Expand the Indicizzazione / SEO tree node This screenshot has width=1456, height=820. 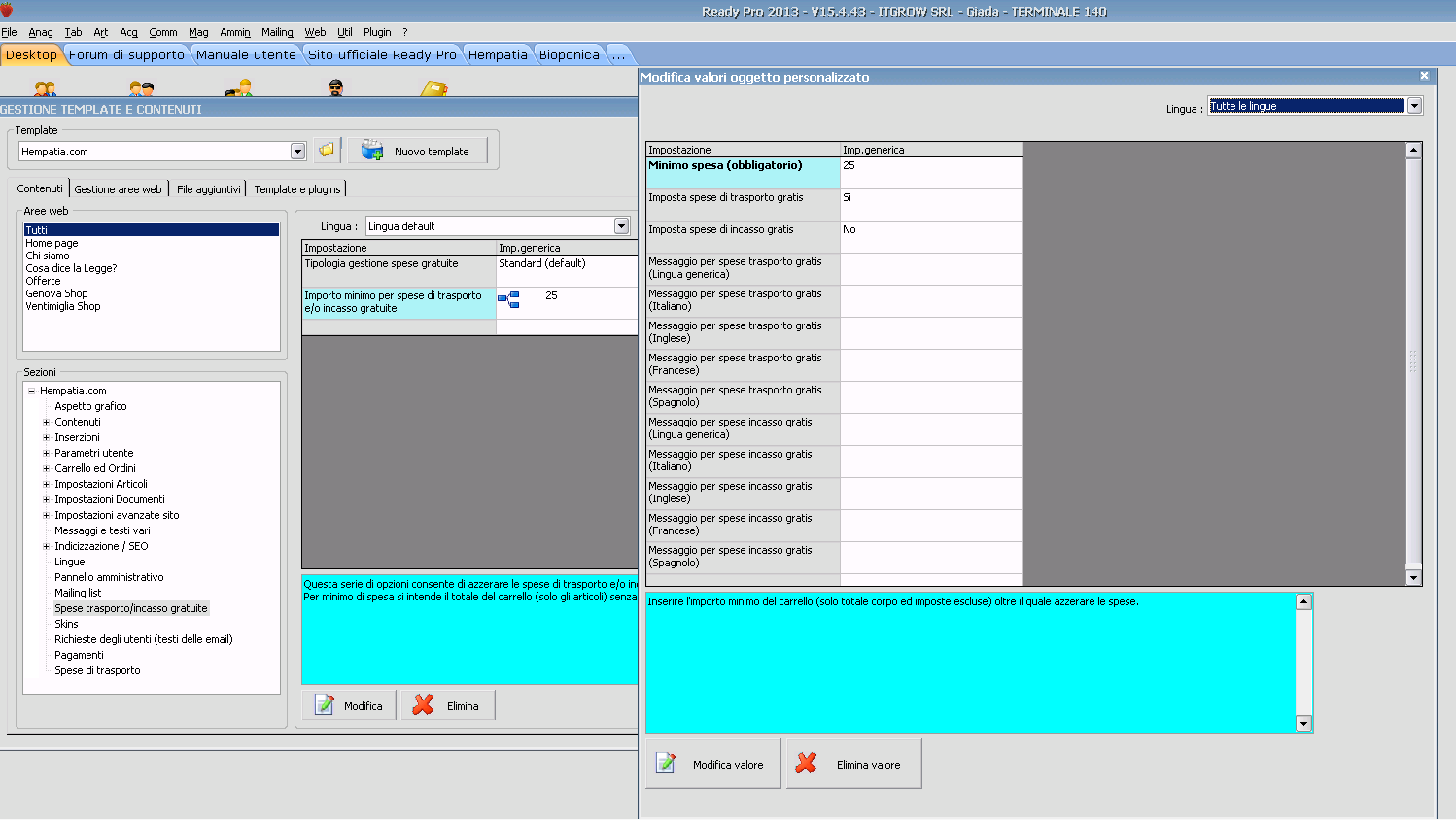46,547
